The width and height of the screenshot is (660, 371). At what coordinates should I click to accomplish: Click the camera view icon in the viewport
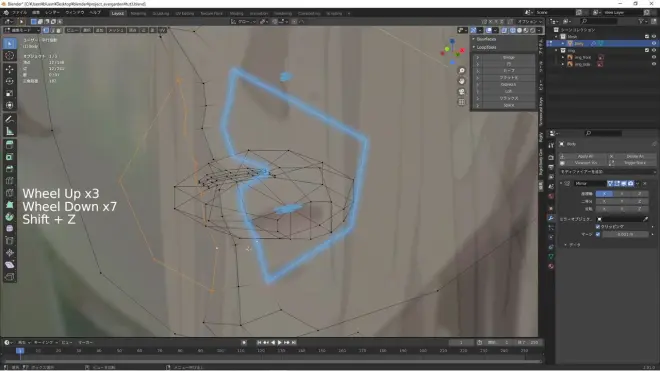coord(462,92)
